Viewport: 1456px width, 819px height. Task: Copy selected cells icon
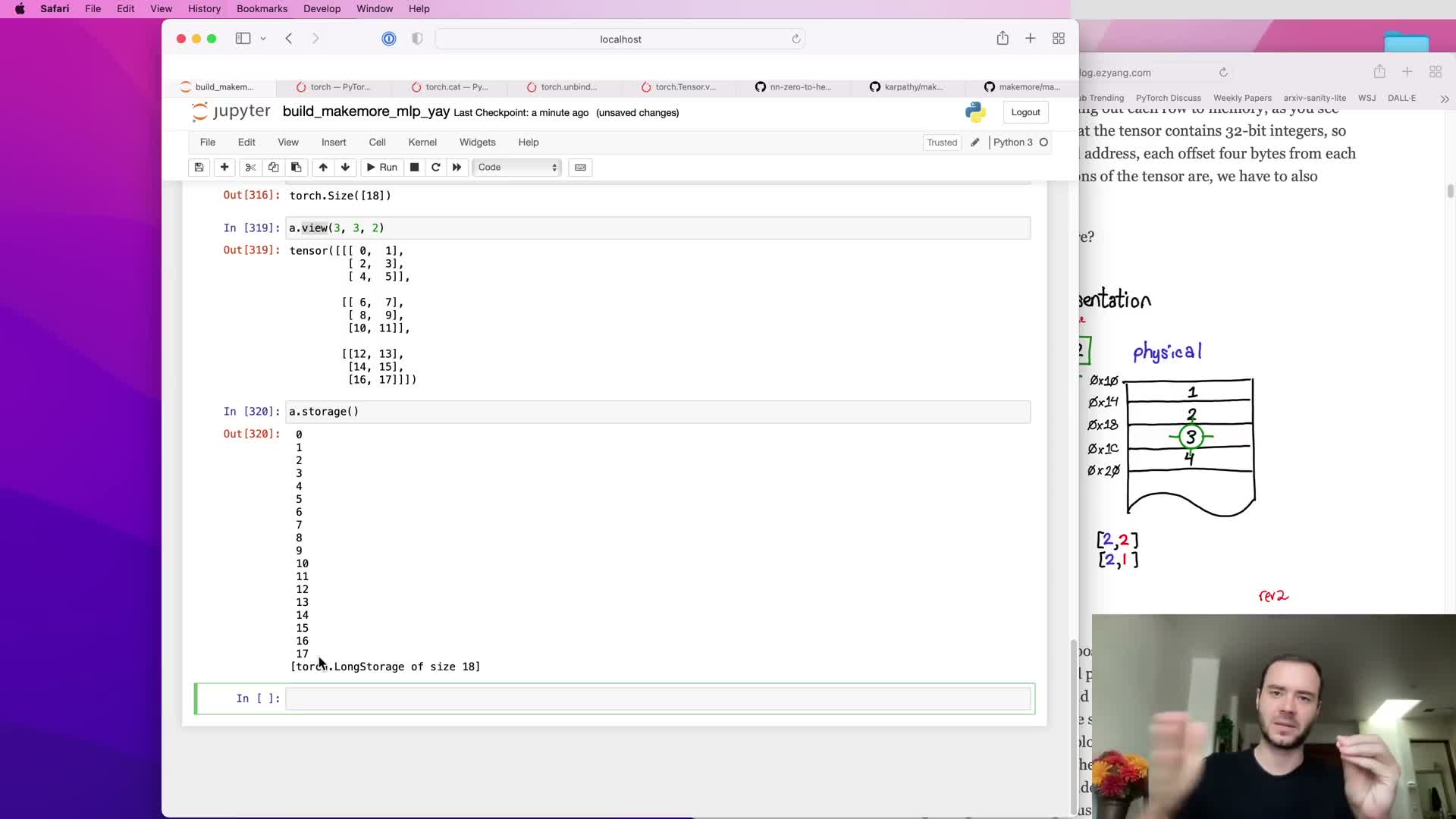pyautogui.click(x=273, y=167)
